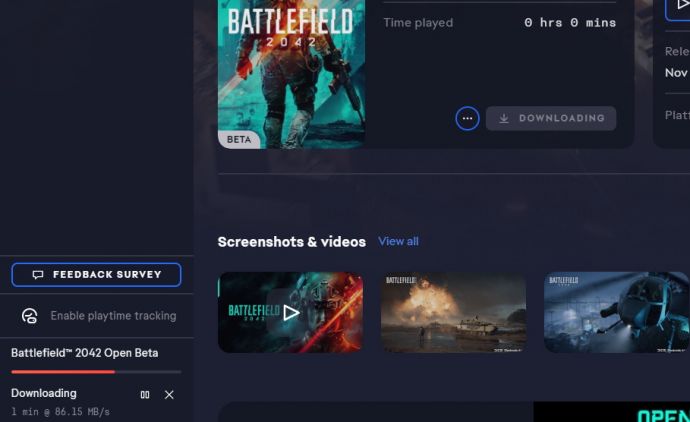Click the download arrow icon on Downloading button
Image resolution: width=690 pixels, height=422 pixels.
click(504, 118)
